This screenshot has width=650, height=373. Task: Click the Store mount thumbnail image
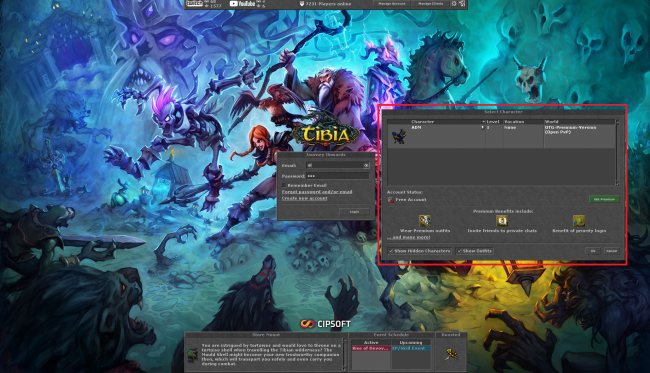click(x=192, y=355)
